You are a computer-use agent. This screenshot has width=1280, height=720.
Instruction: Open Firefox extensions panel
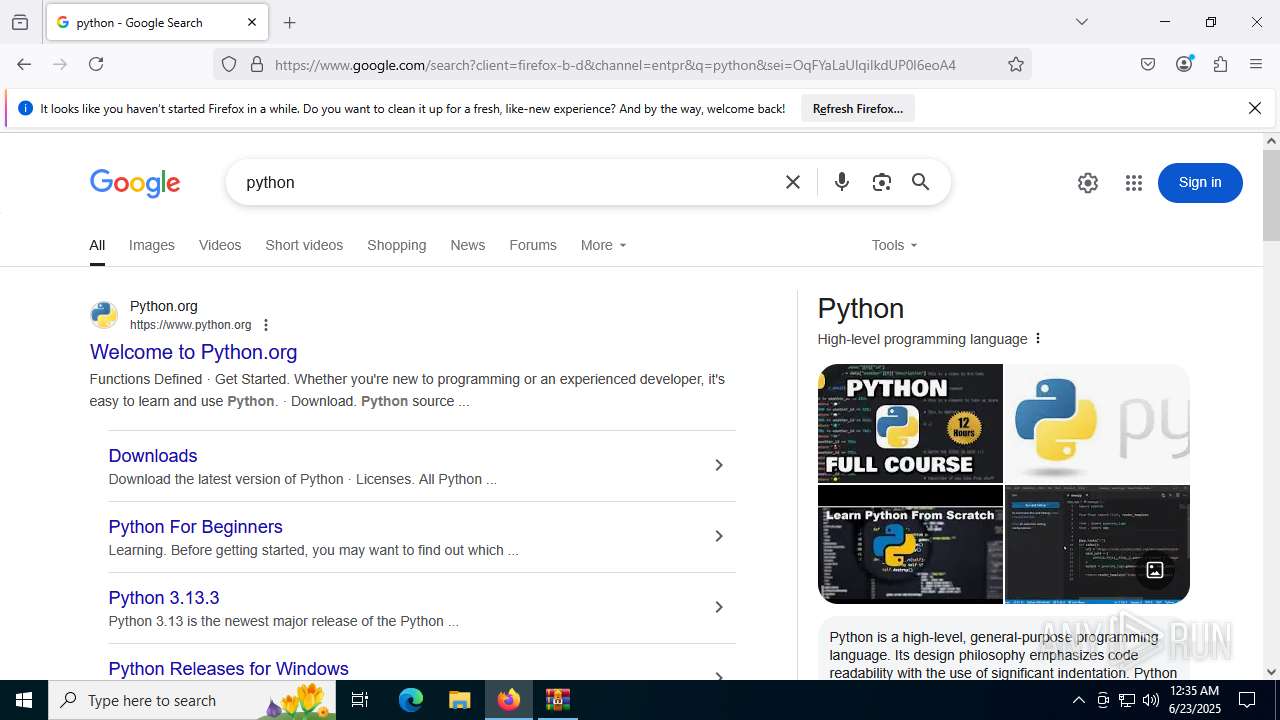click(1220, 64)
